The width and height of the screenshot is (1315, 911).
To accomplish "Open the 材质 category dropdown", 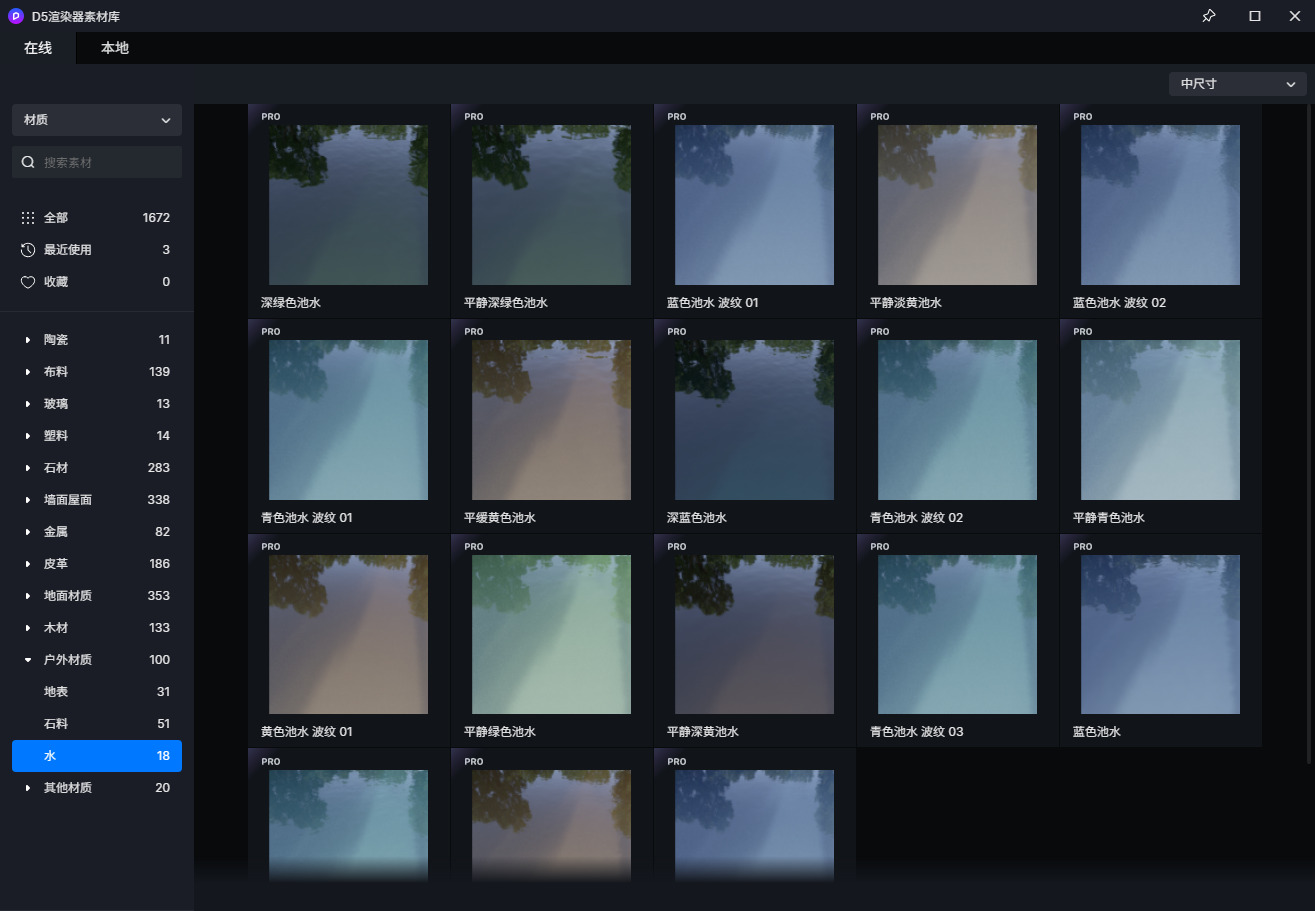I will click(x=97, y=120).
